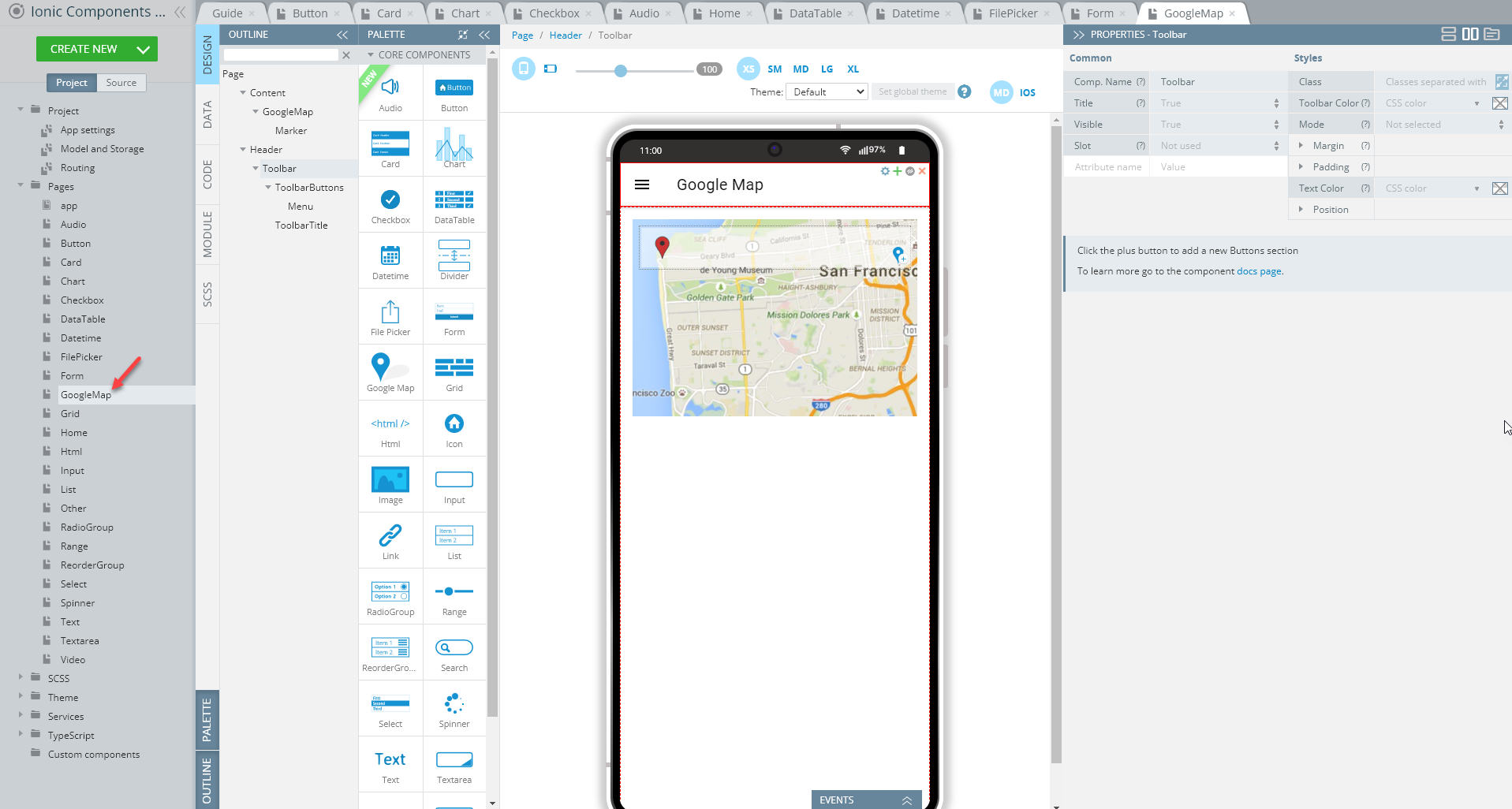Select the Image palette component

click(390, 485)
